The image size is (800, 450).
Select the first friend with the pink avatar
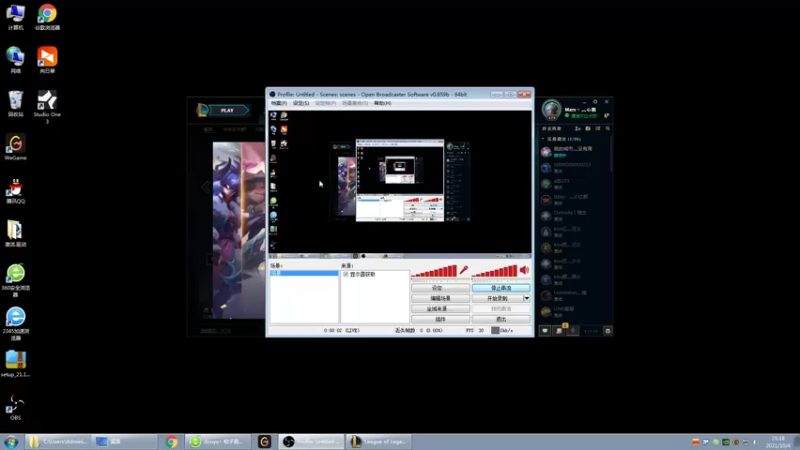[574, 152]
